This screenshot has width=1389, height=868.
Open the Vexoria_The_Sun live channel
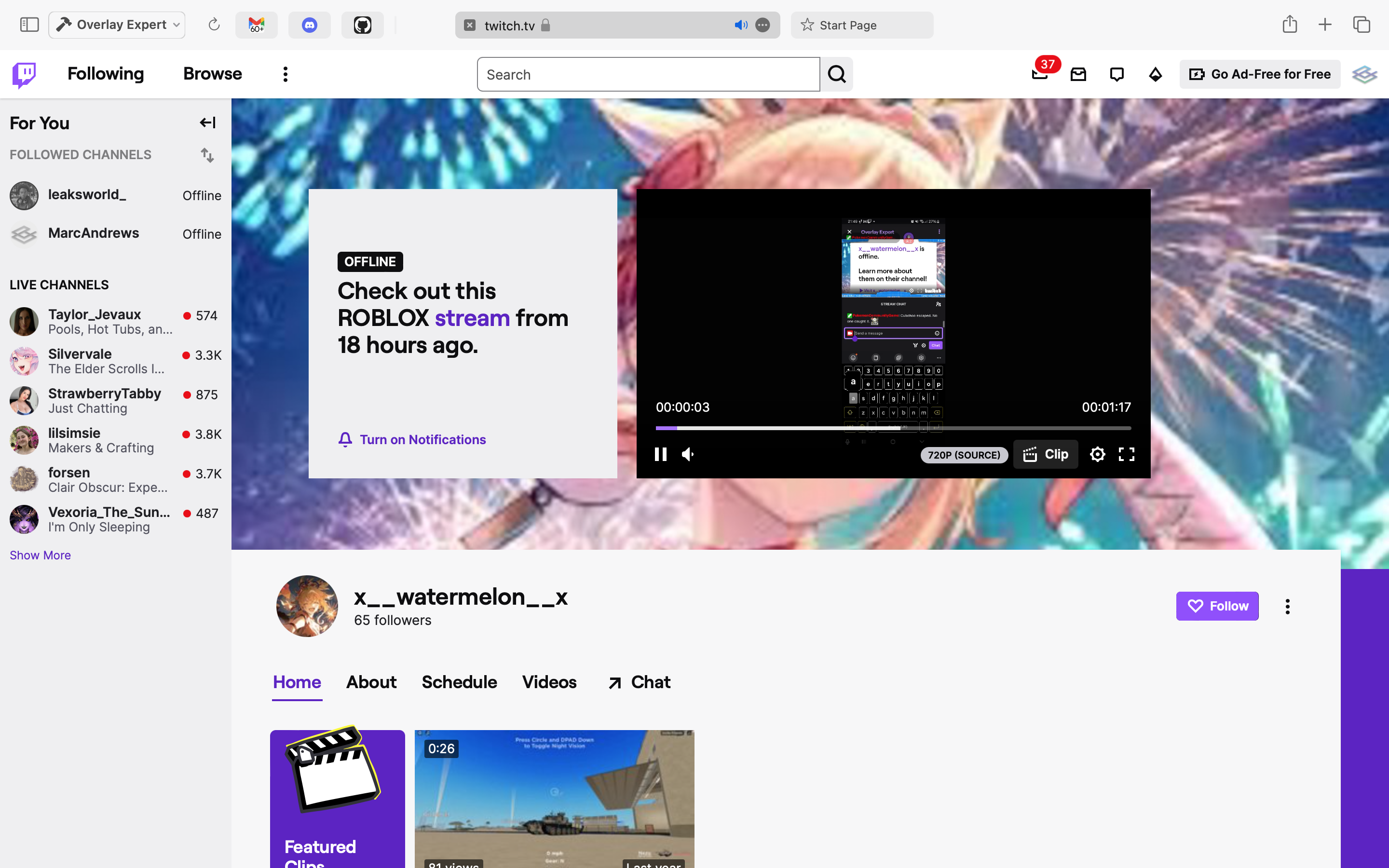point(115,519)
